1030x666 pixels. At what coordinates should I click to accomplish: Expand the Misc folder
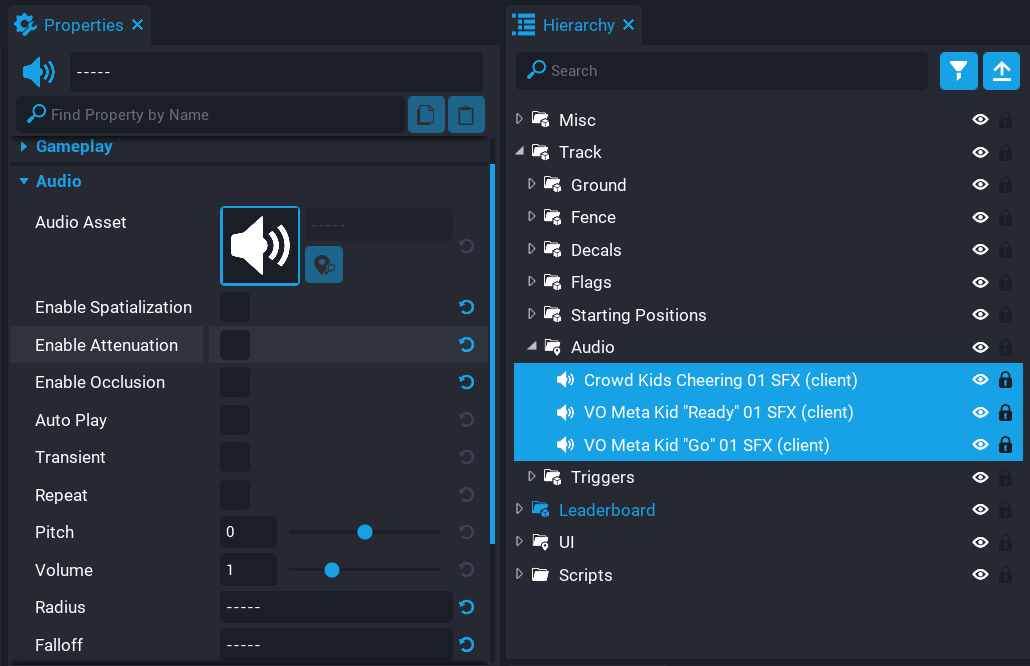[519, 120]
